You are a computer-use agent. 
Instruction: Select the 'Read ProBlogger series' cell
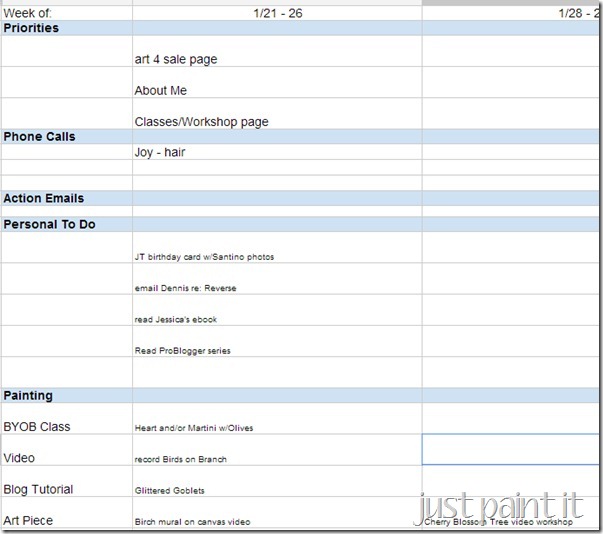click(x=277, y=341)
